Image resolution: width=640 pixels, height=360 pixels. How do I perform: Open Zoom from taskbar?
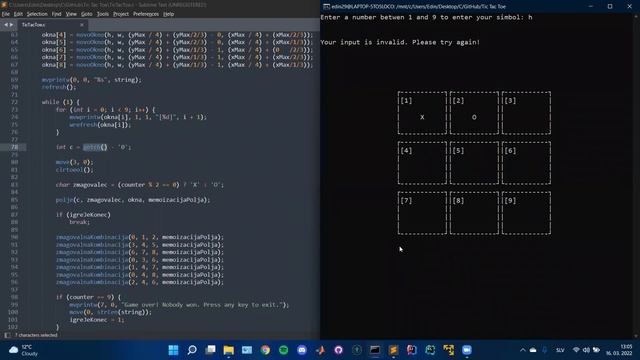click(467, 350)
